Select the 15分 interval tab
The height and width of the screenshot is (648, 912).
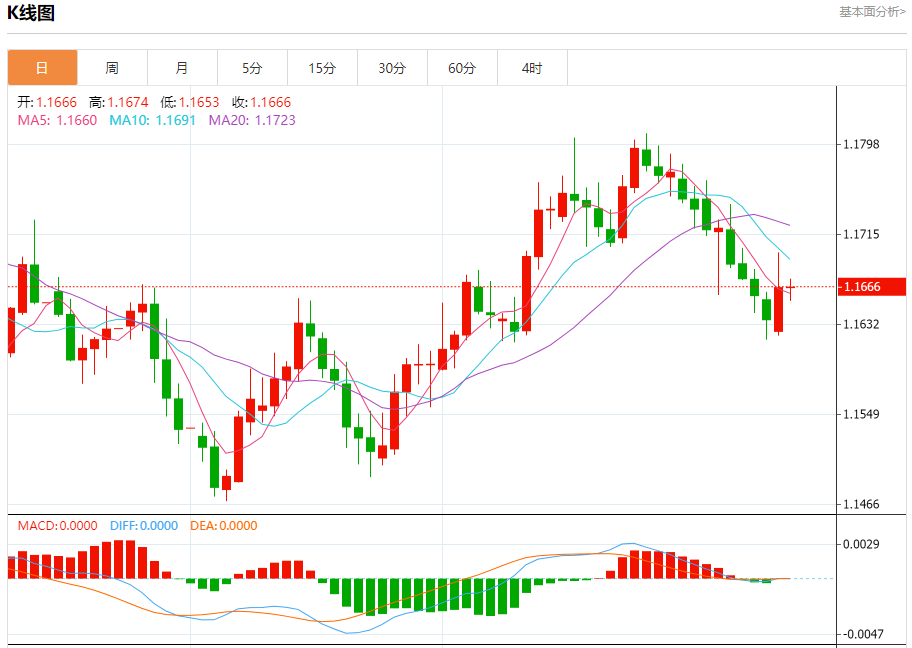pyautogui.click(x=322, y=68)
